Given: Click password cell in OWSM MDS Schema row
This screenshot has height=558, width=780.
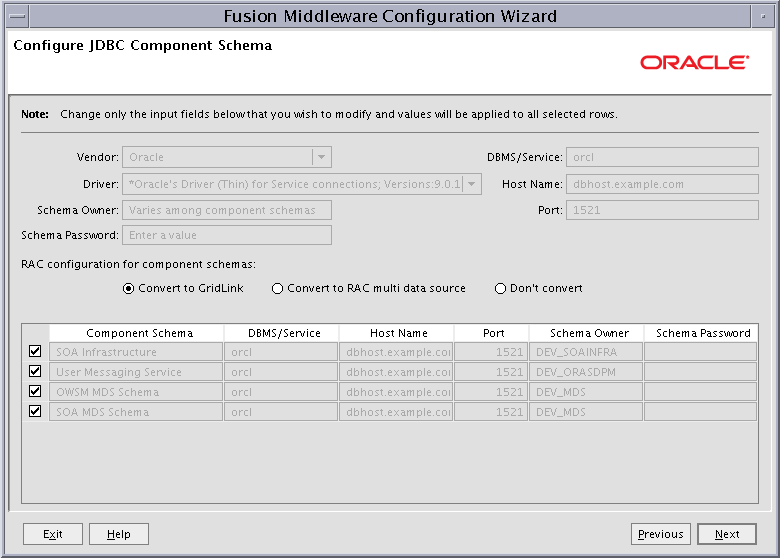Looking at the screenshot, I should pyautogui.click(x=700, y=391).
